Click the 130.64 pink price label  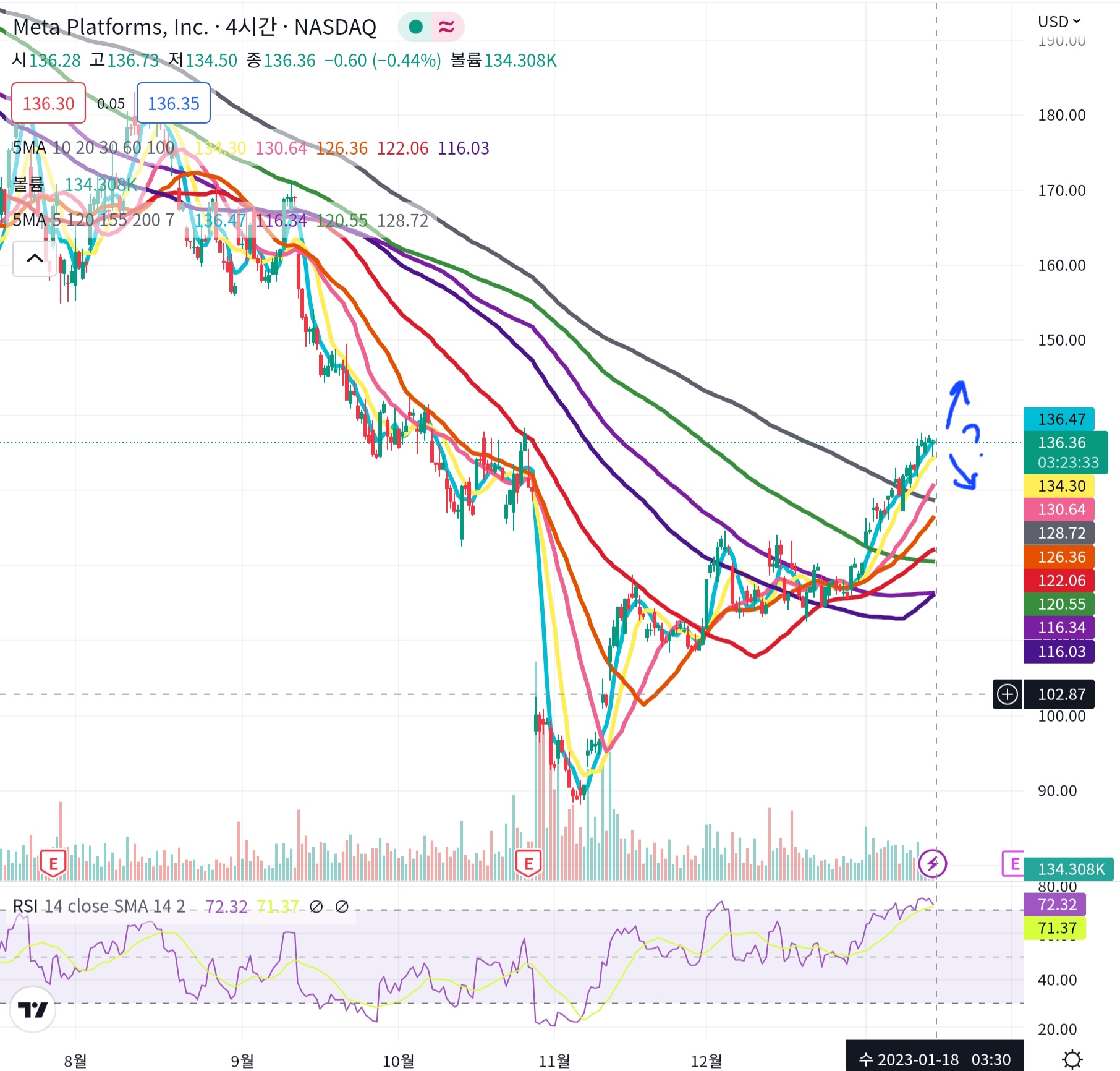[1059, 510]
